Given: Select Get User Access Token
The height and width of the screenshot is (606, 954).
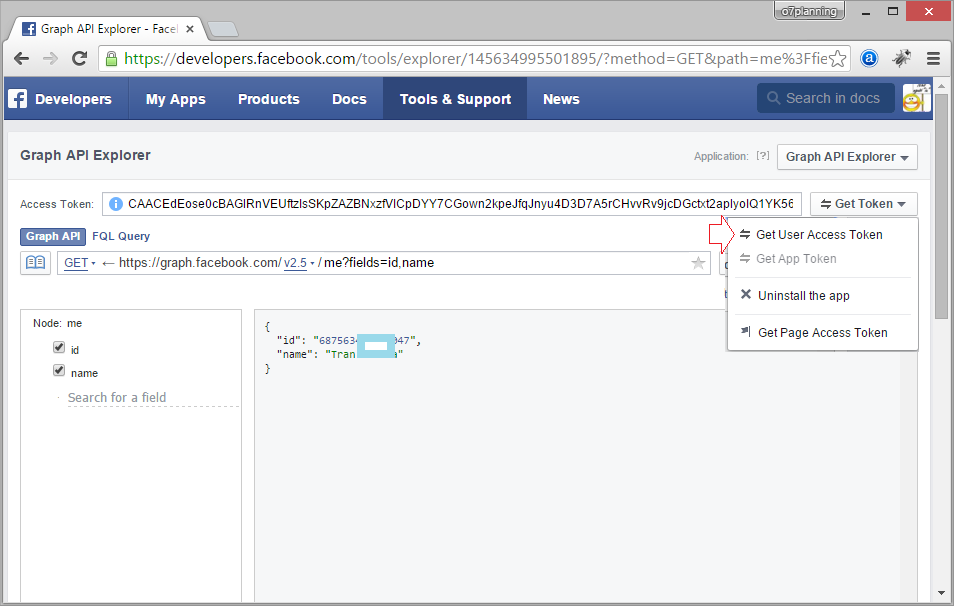Looking at the screenshot, I should coord(819,235).
